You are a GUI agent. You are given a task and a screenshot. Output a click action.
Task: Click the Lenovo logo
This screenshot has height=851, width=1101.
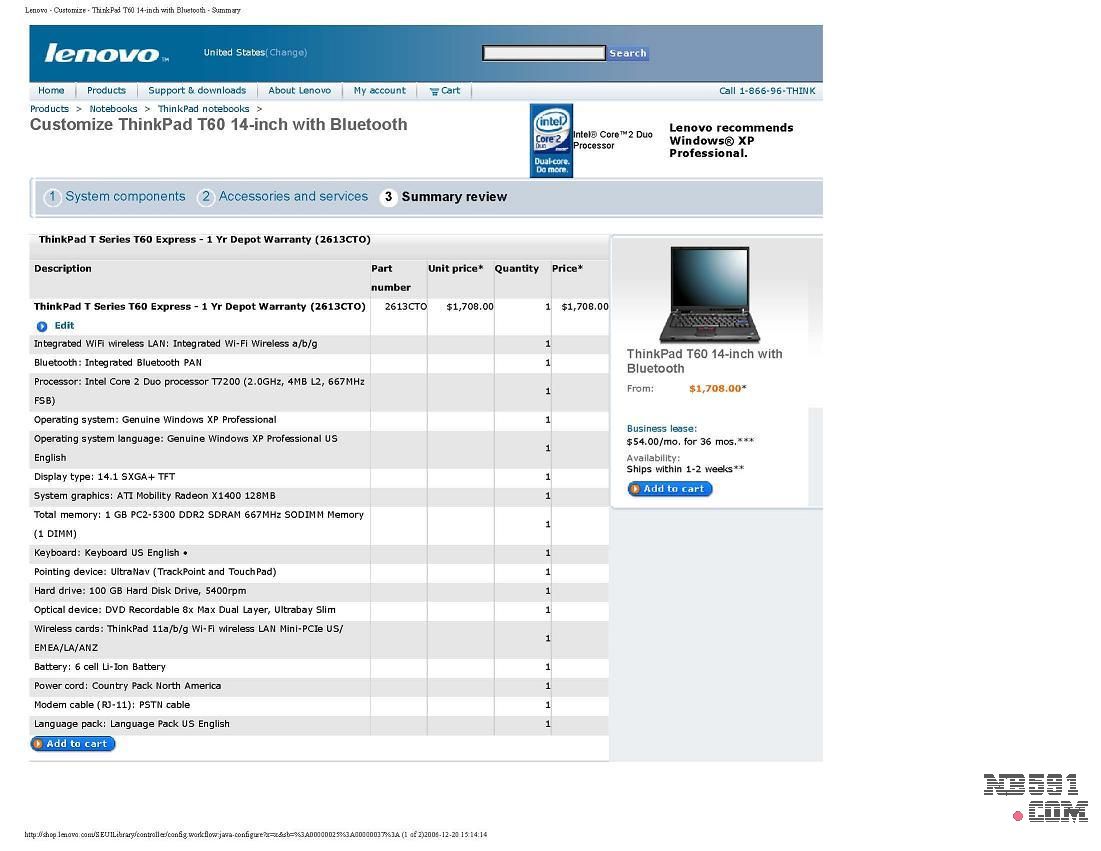(102, 54)
